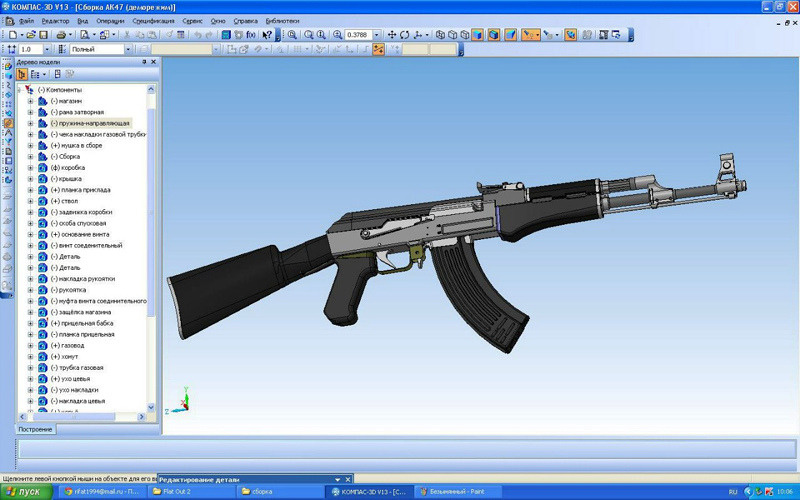Click the top edit-assembly icon in left sidebar
Image resolution: width=800 pixels, height=500 pixels.
click(8, 66)
